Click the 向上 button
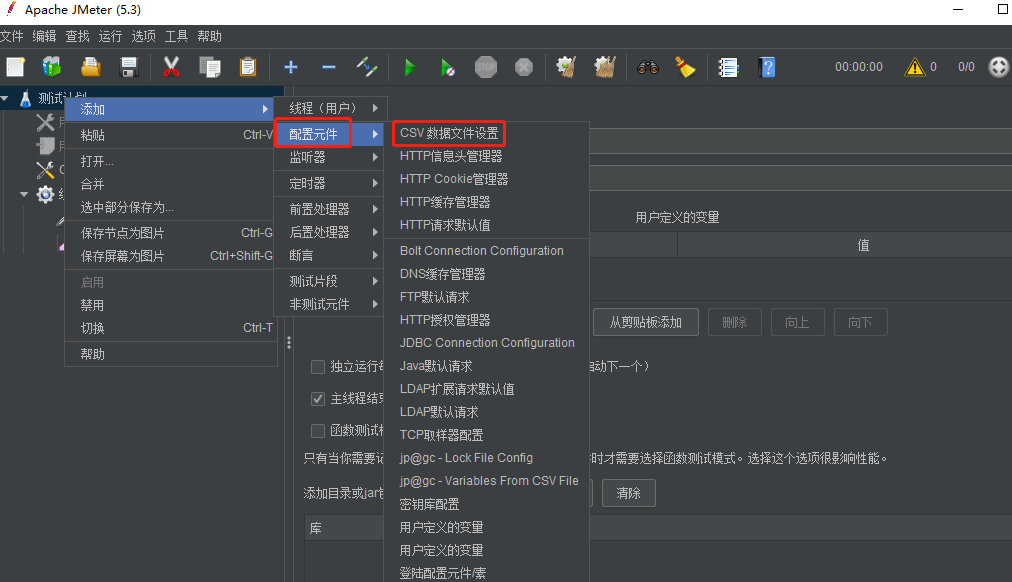 (797, 322)
